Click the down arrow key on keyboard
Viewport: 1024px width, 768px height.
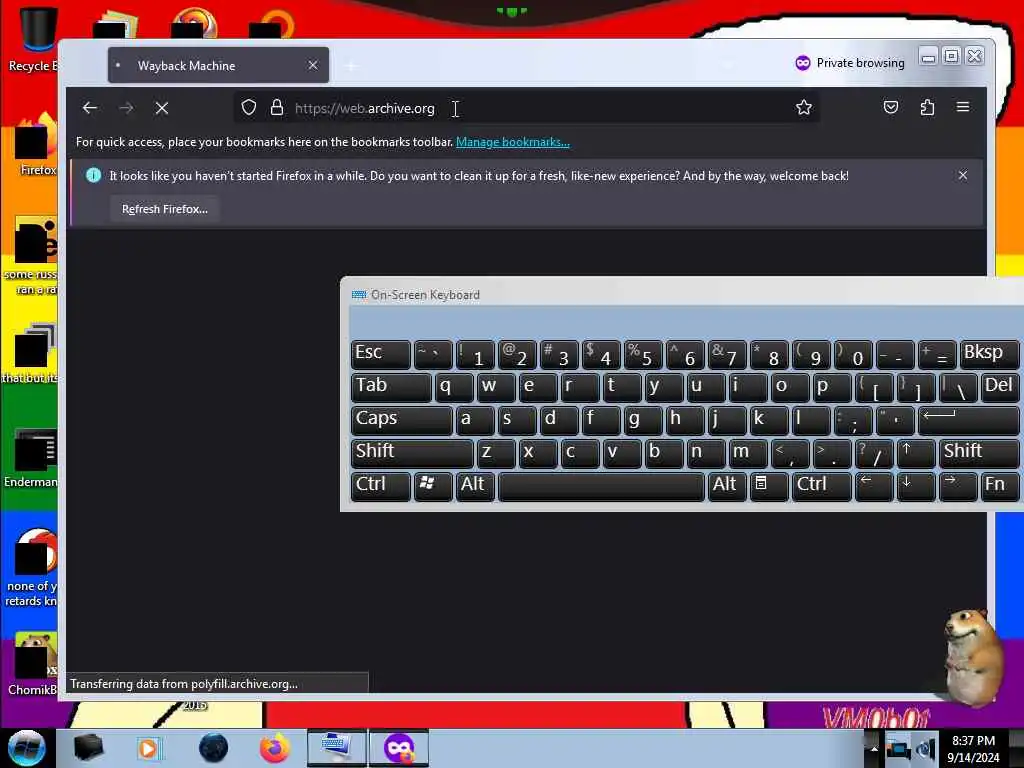(x=916, y=487)
